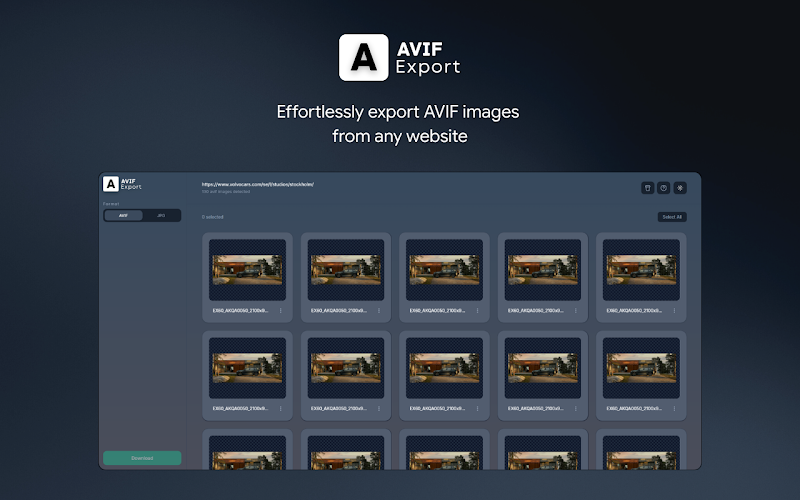Image resolution: width=800 pixels, height=500 pixels.
Task: Click the 'Format' label in sidebar
Action: coord(111,204)
